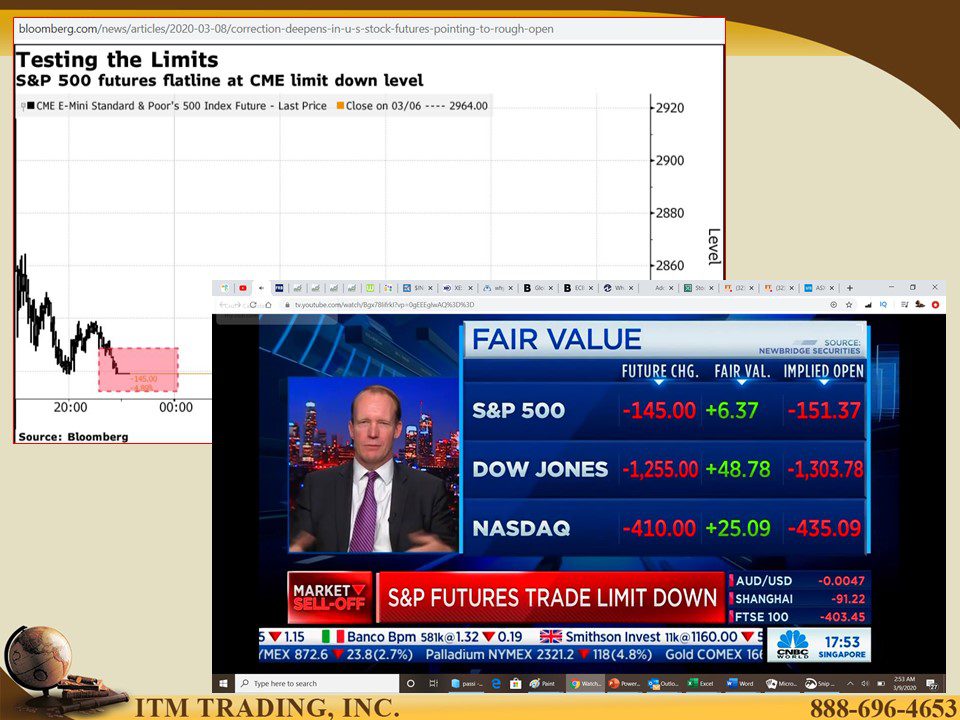Open Microsoft Store from the taskbar

[x=516, y=683]
